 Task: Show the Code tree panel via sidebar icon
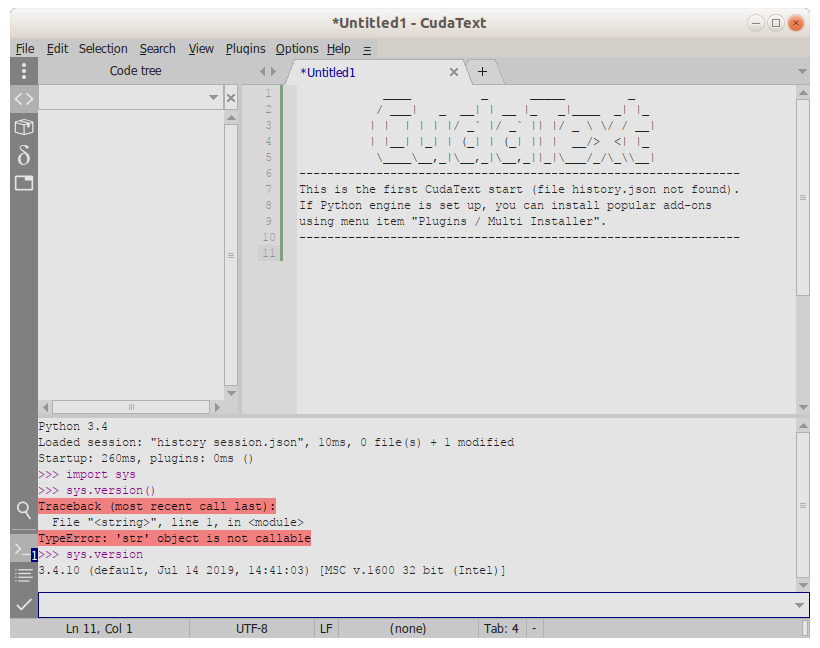24,98
